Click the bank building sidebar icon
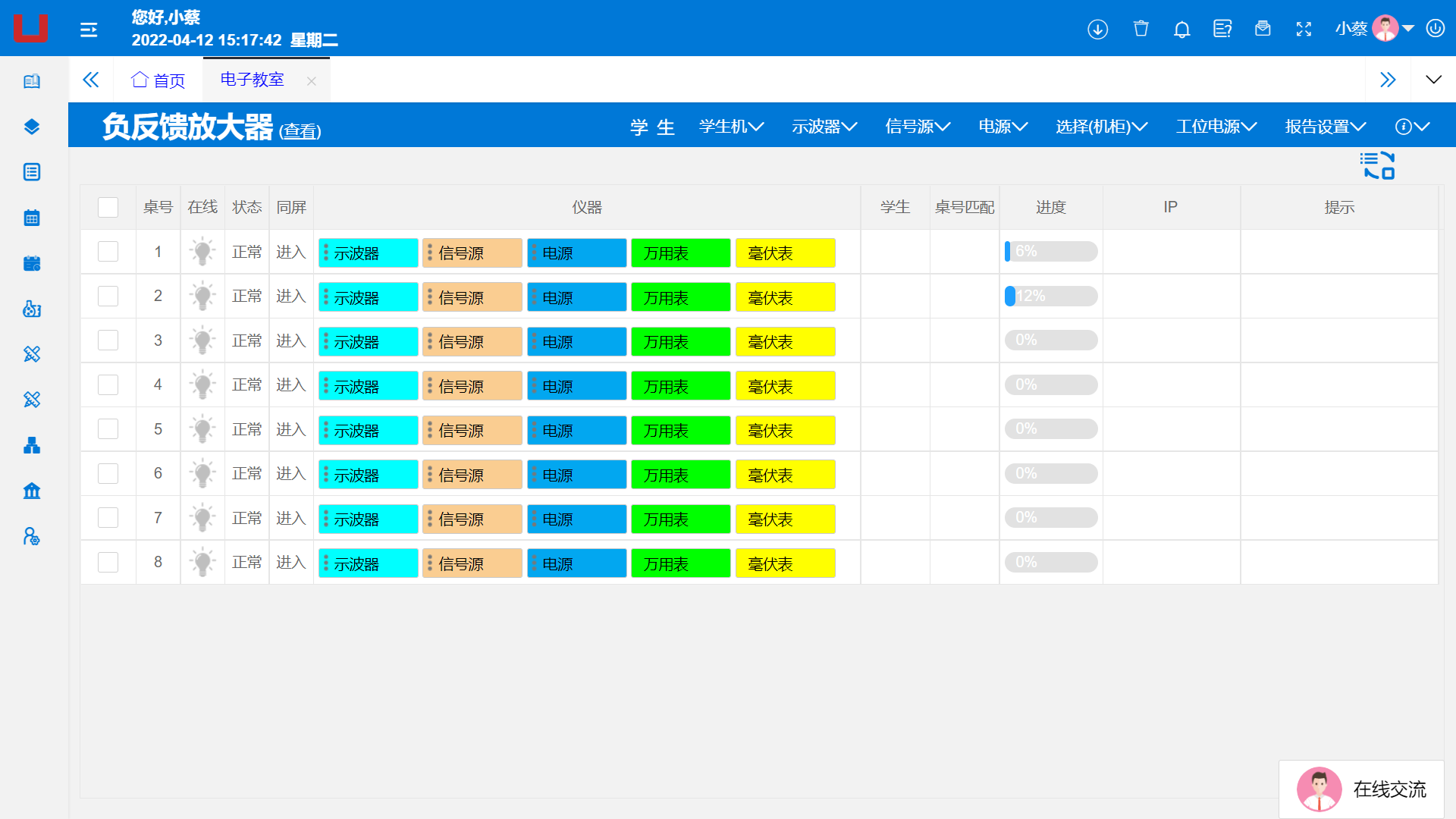Image resolution: width=1456 pixels, height=819 pixels. pos(32,491)
